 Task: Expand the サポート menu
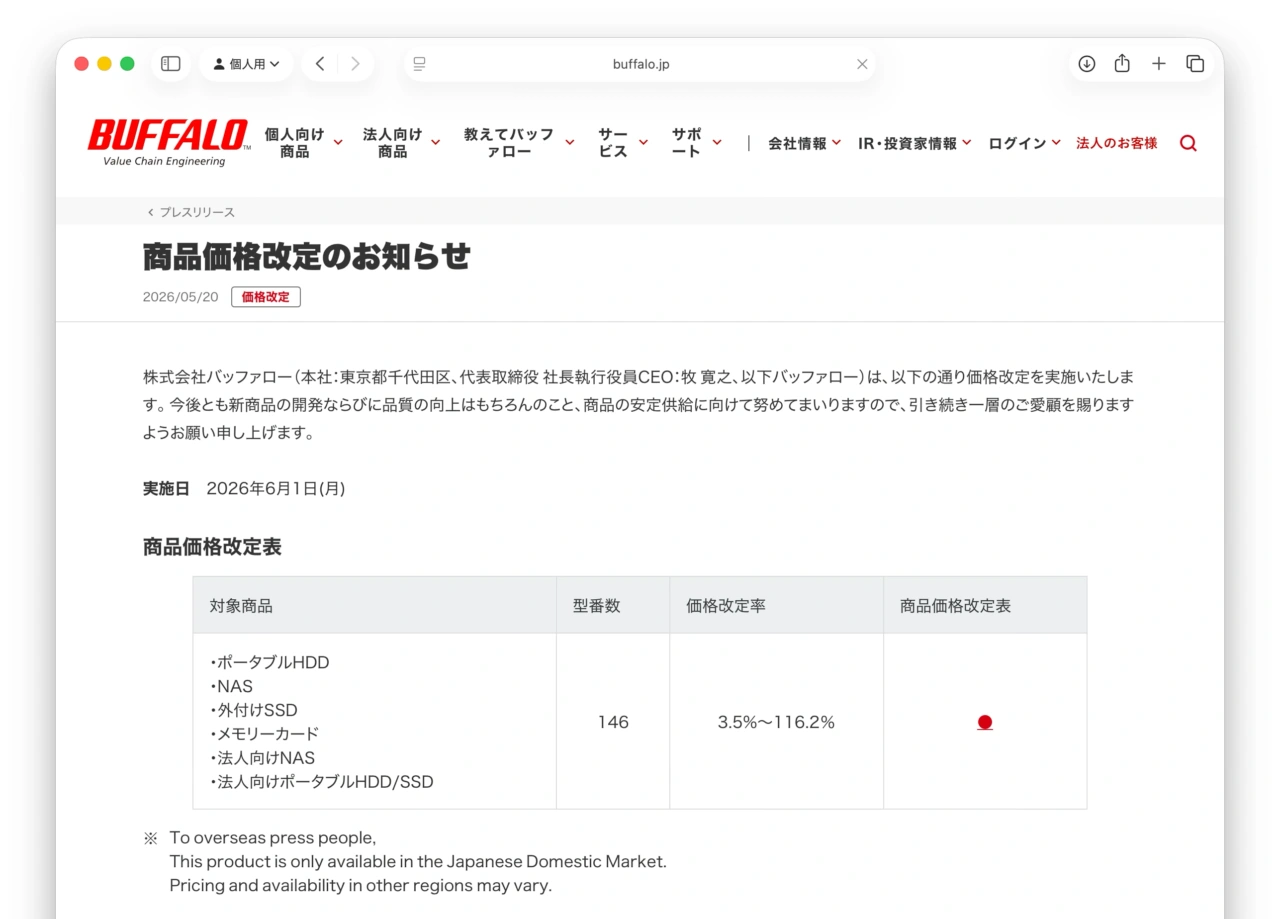coord(697,143)
